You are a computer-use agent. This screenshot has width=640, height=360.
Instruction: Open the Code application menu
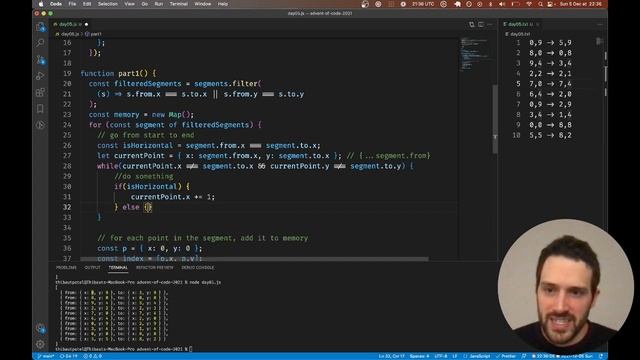[56, 4]
